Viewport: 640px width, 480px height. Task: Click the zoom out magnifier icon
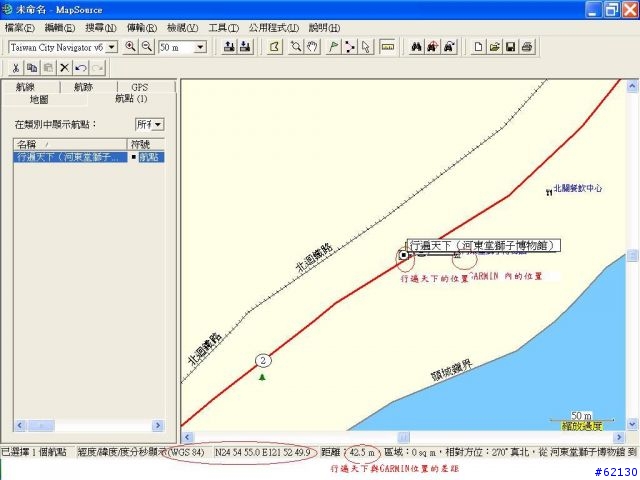point(147,47)
